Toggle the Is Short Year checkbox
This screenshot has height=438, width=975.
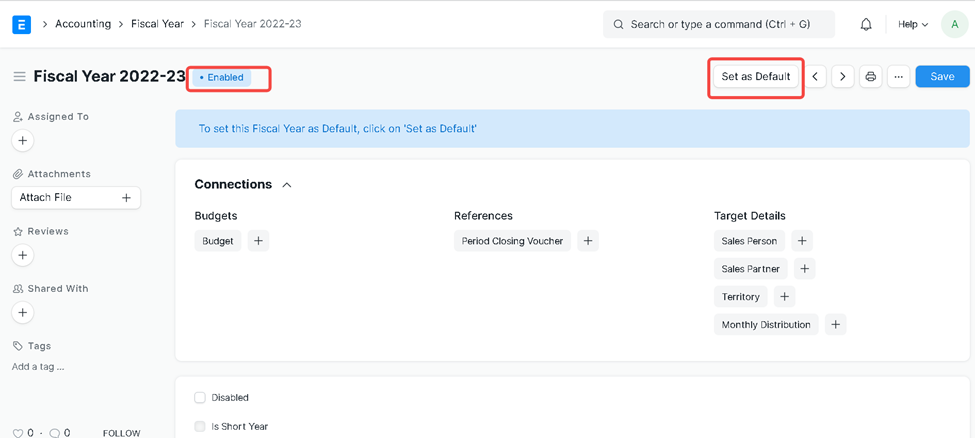pyautogui.click(x=200, y=426)
